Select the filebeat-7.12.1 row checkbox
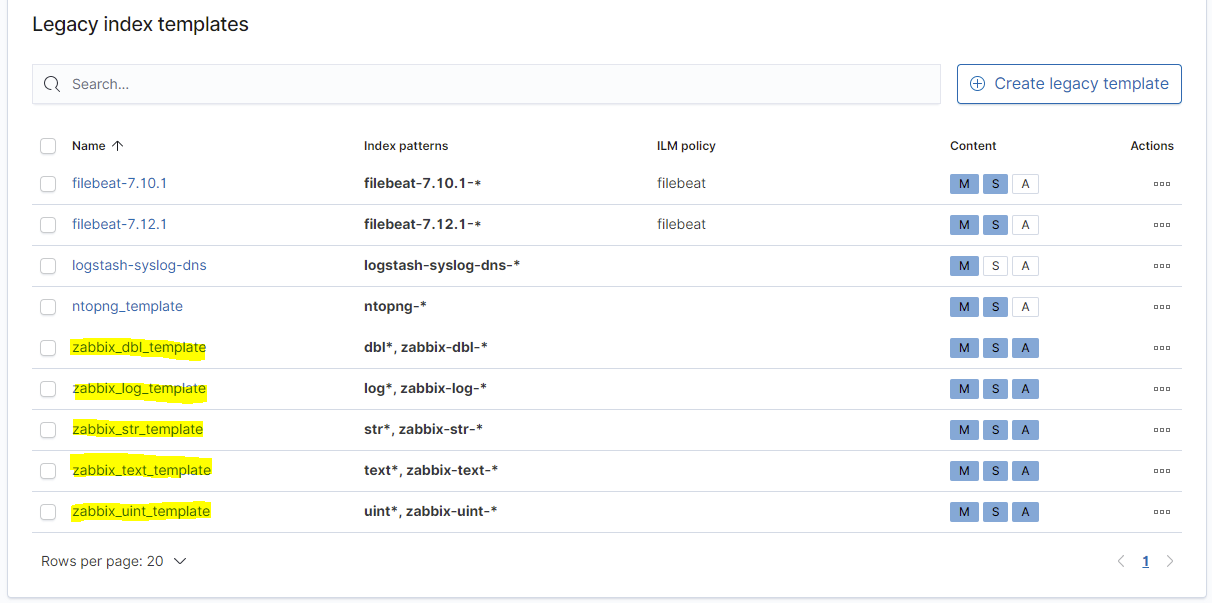Screen dimensions: 1212x603 [48, 225]
